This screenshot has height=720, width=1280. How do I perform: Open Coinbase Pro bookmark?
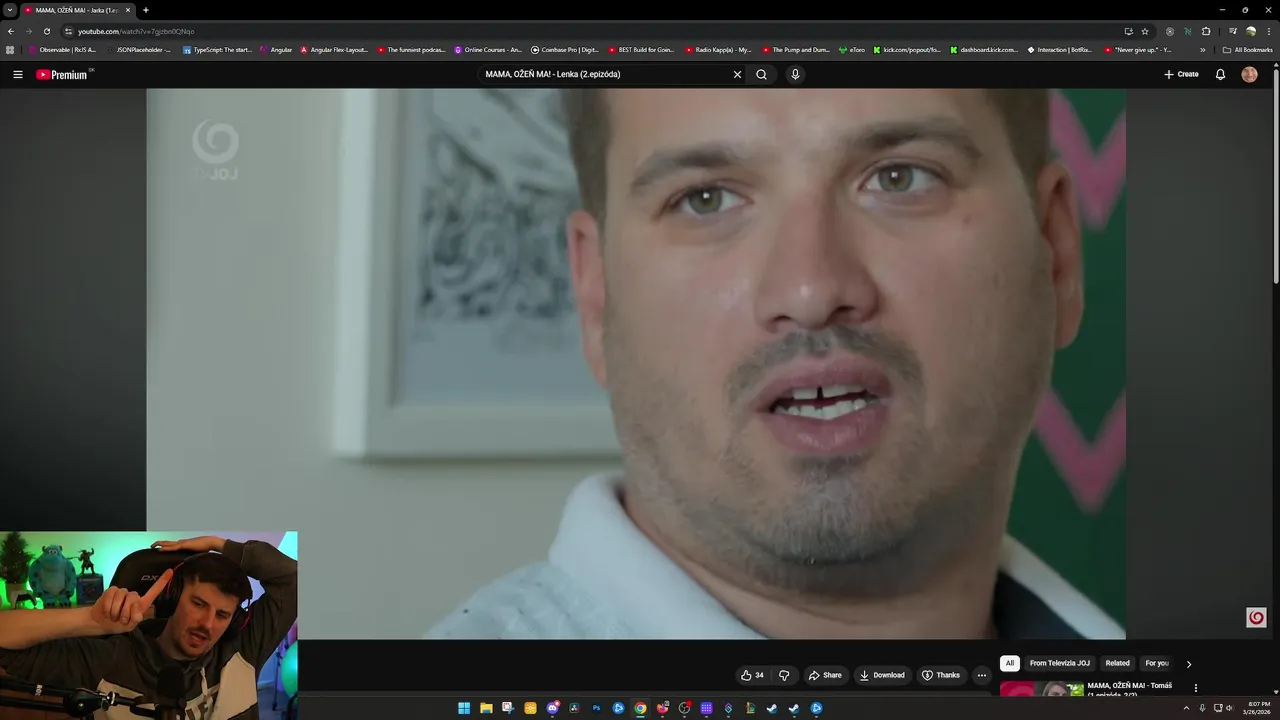coord(565,49)
